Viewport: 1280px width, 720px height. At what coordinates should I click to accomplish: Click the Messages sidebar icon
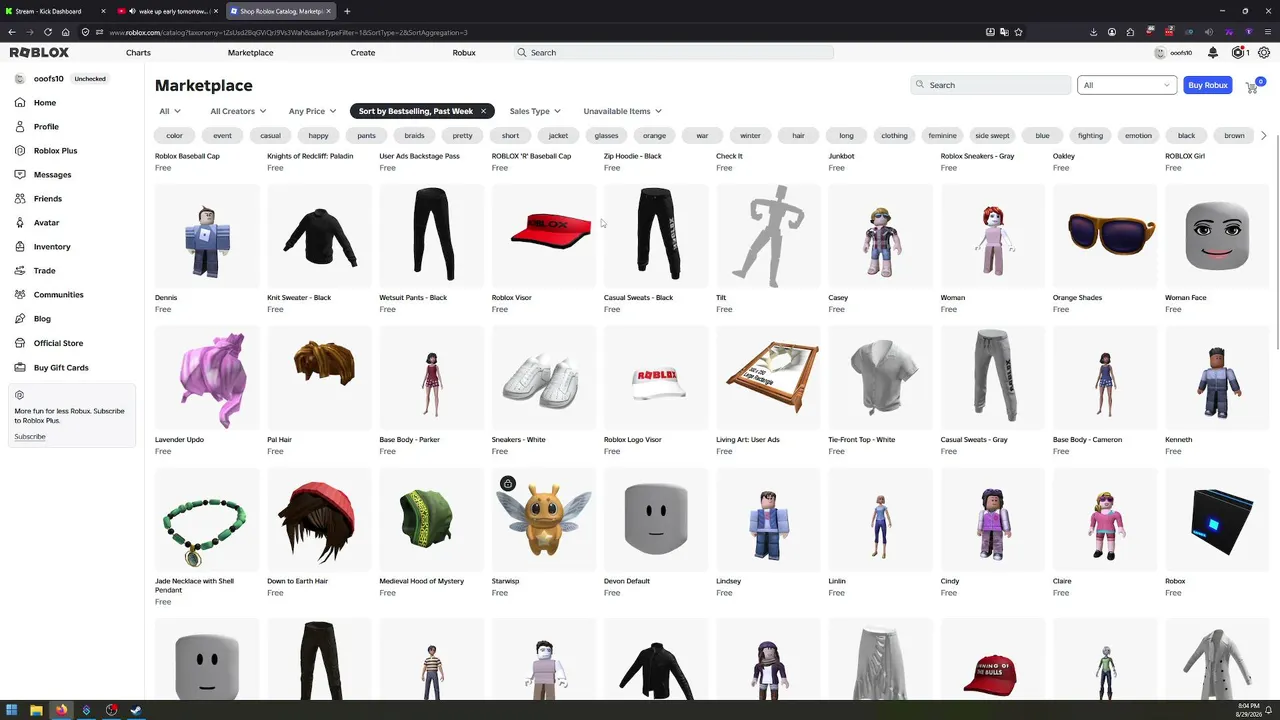[x=19, y=174]
